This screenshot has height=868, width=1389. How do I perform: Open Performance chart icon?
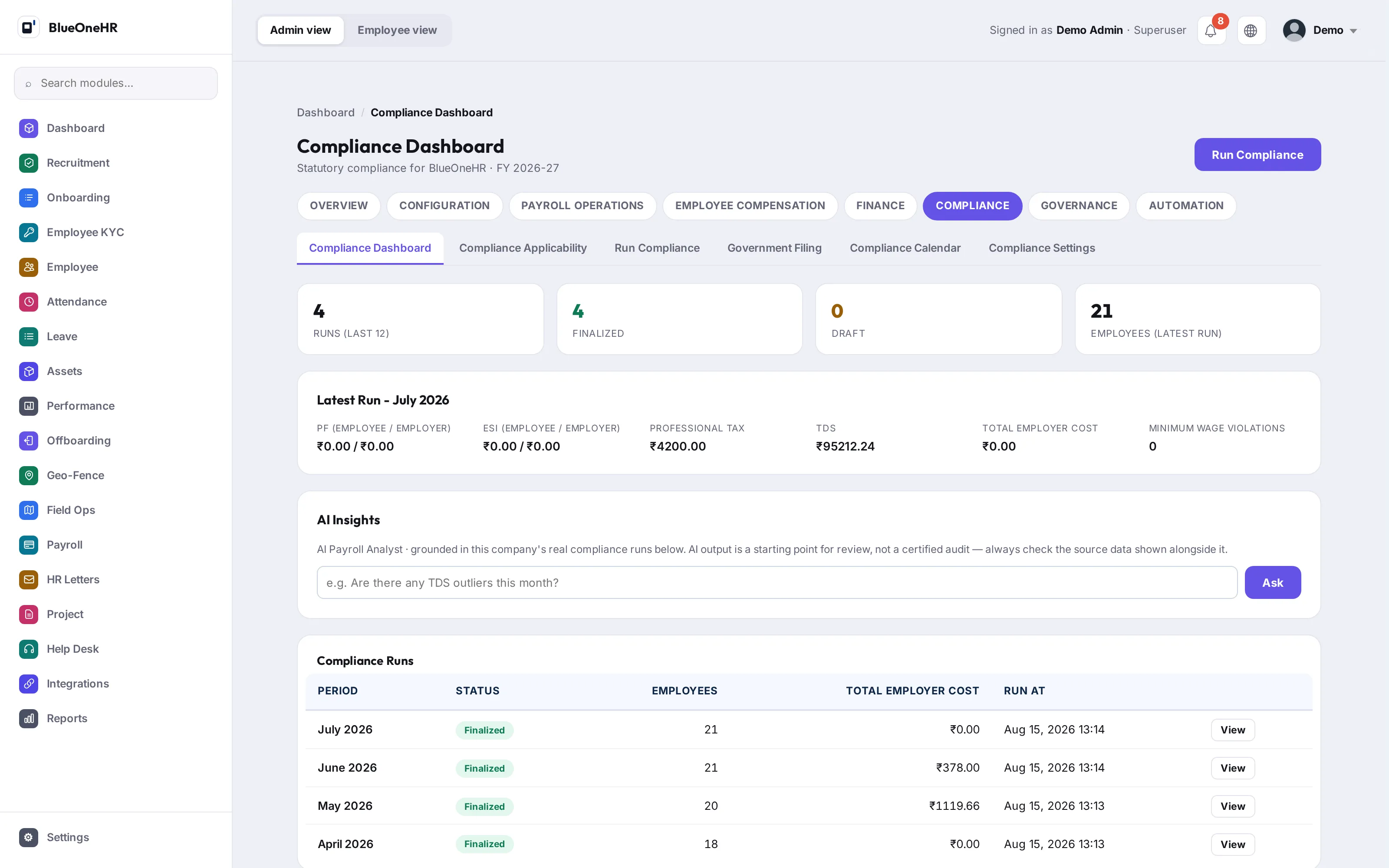29,406
